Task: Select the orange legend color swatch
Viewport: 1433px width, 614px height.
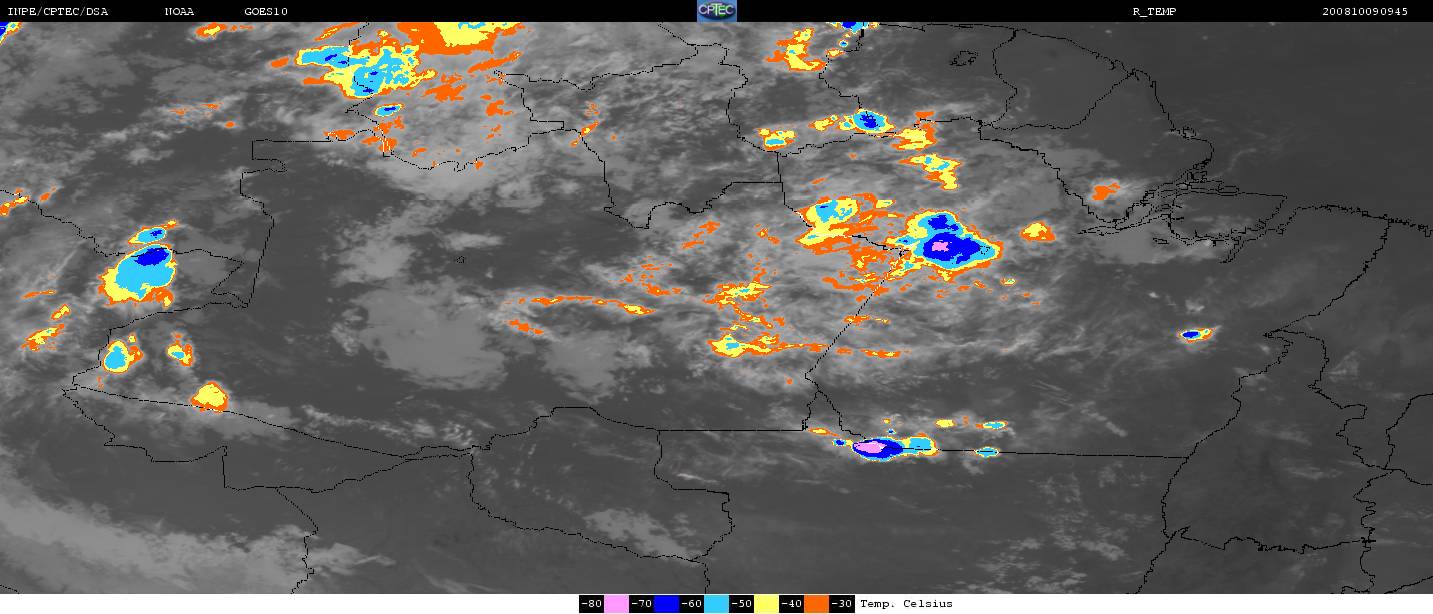Action: coord(816,604)
